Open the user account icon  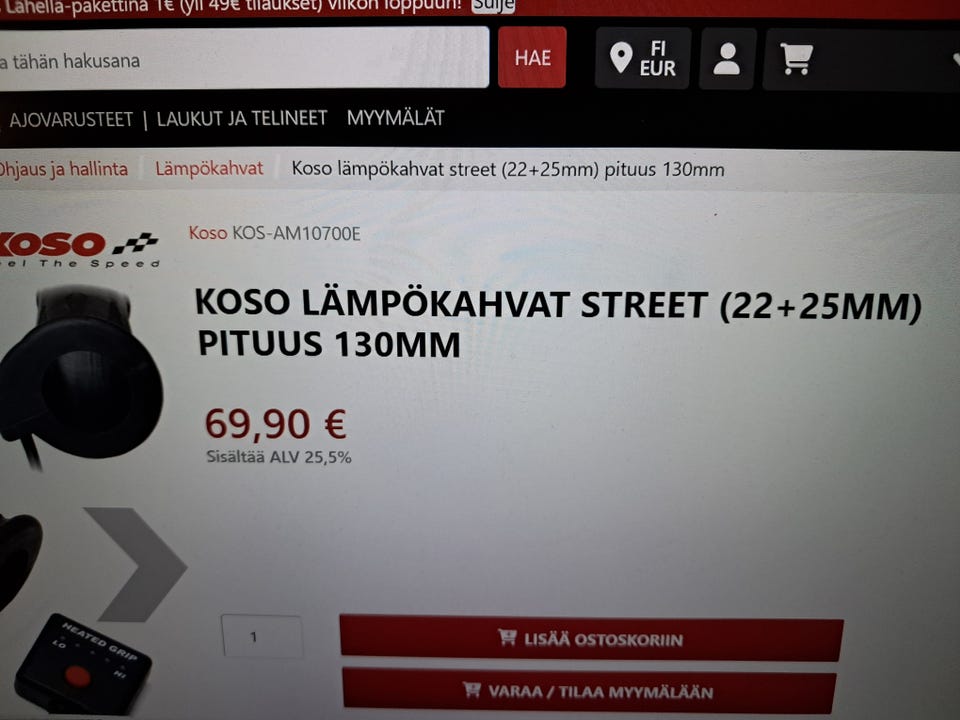(727, 59)
